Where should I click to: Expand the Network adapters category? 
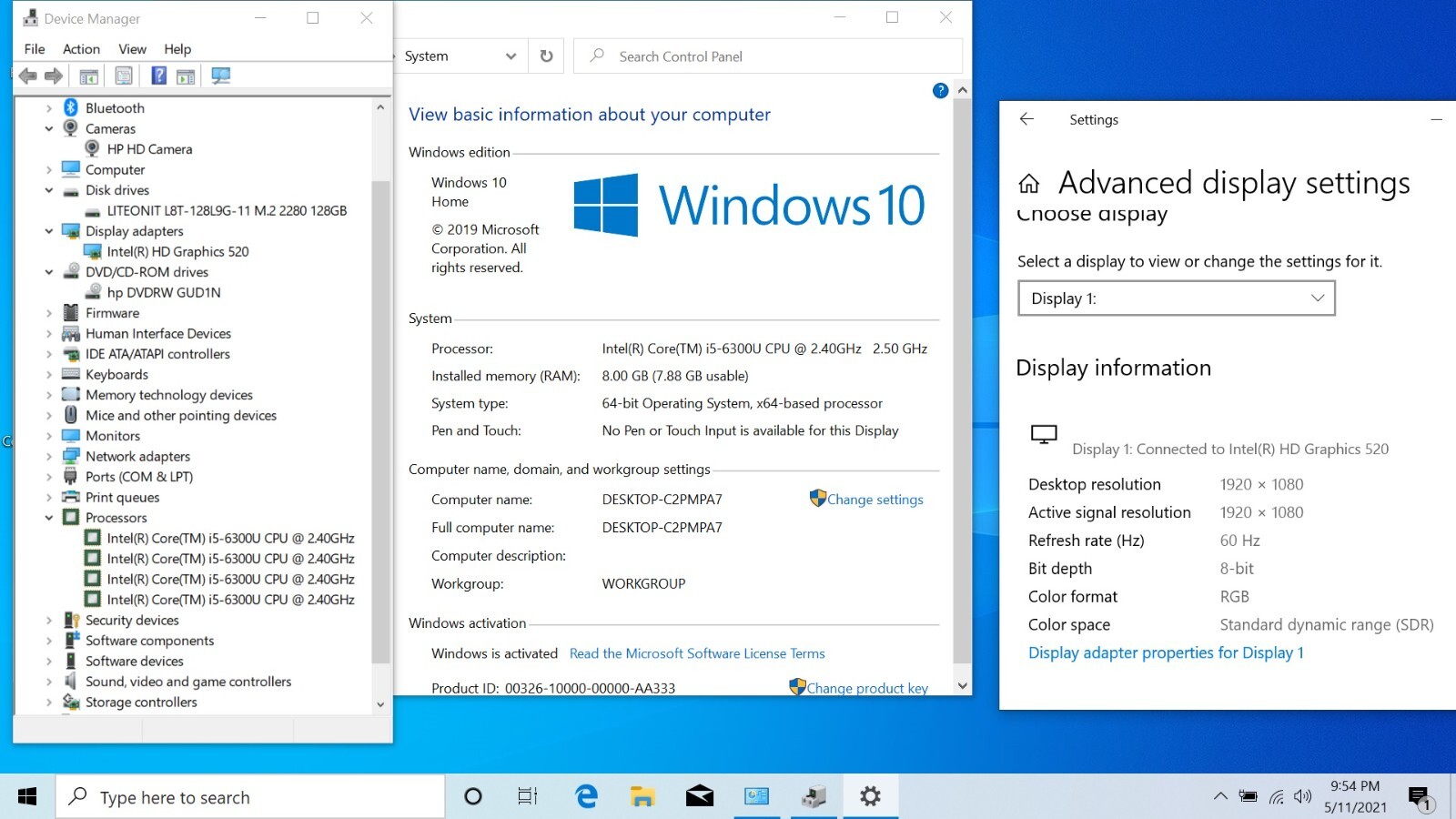(49, 457)
